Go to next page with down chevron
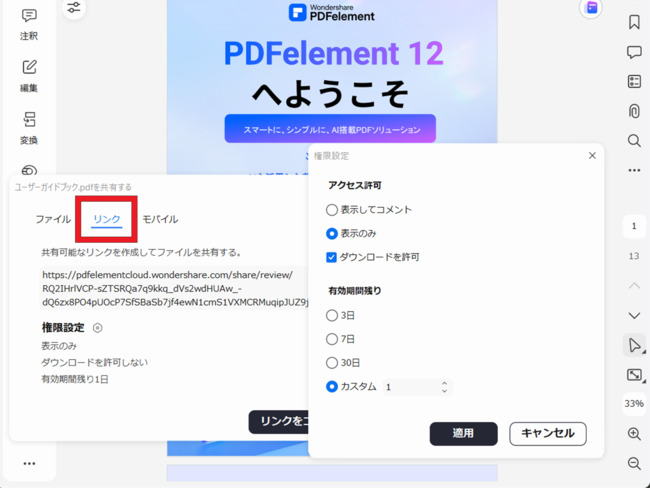 point(634,316)
